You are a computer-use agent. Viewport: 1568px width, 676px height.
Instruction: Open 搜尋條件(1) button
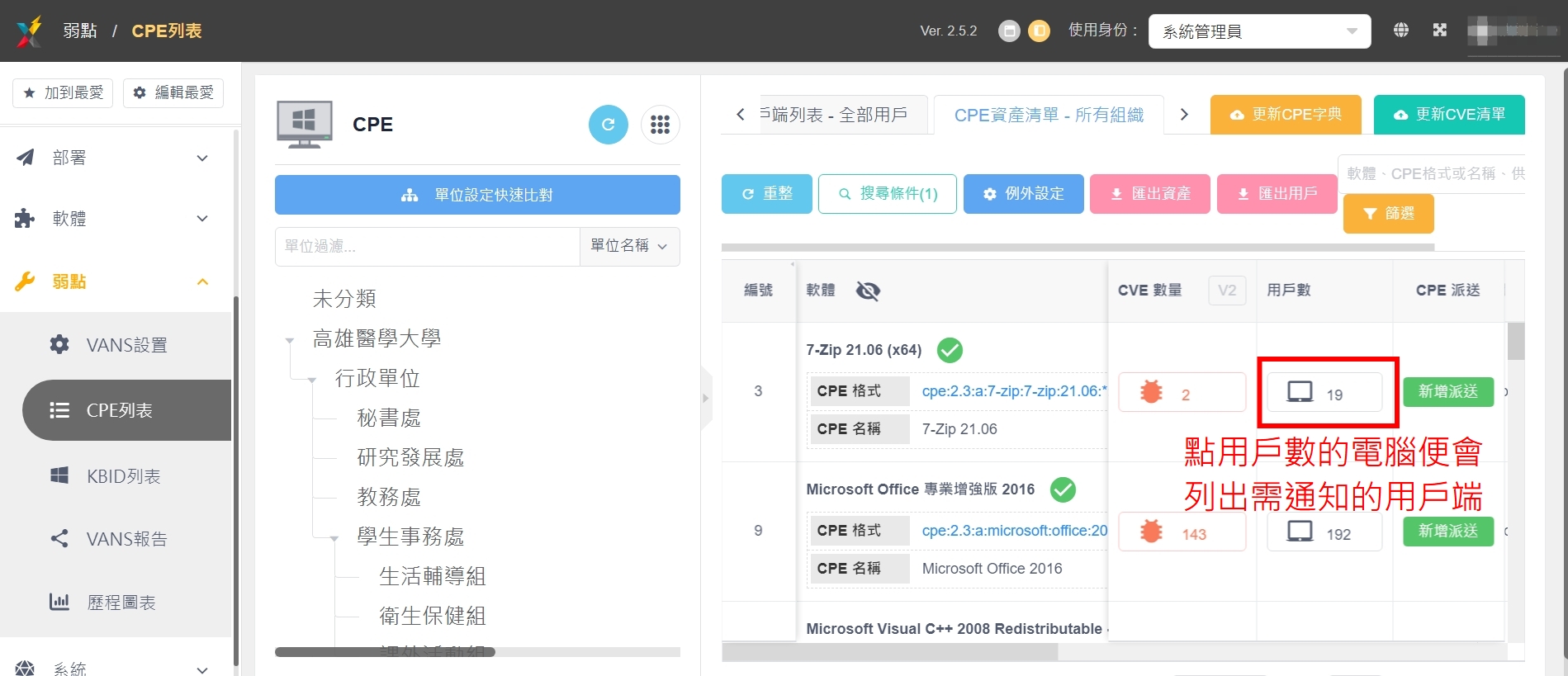pyautogui.click(x=888, y=194)
